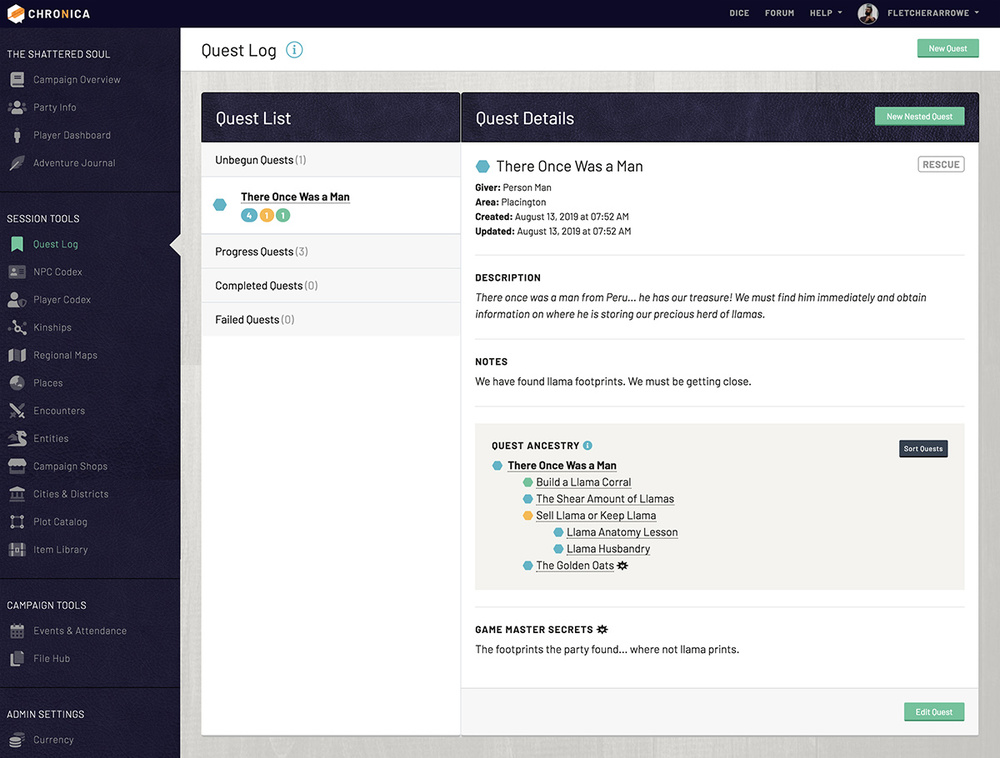Click the Kinships sidebar icon
Screen dimensions: 1000x758
[17, 327]
